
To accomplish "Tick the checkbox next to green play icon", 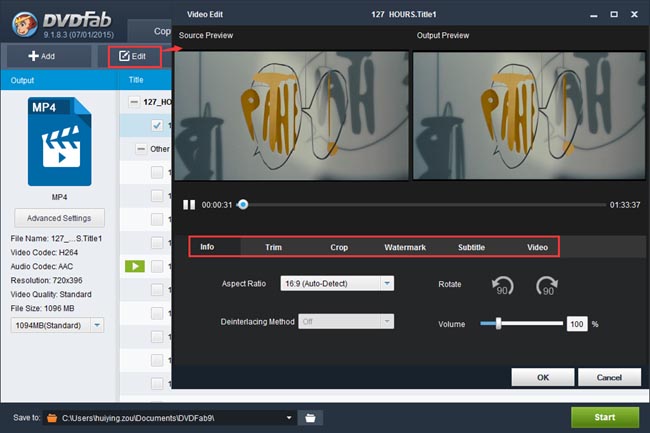I will (x=157, y=266).
